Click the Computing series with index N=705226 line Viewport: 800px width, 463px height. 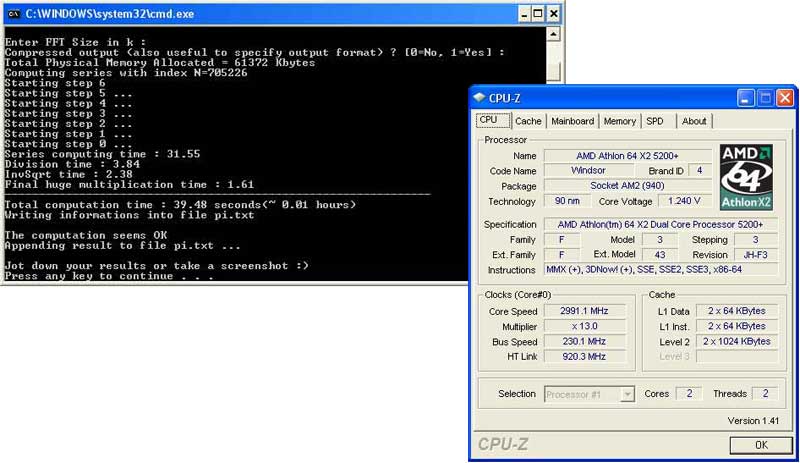[x=126, y=73]
